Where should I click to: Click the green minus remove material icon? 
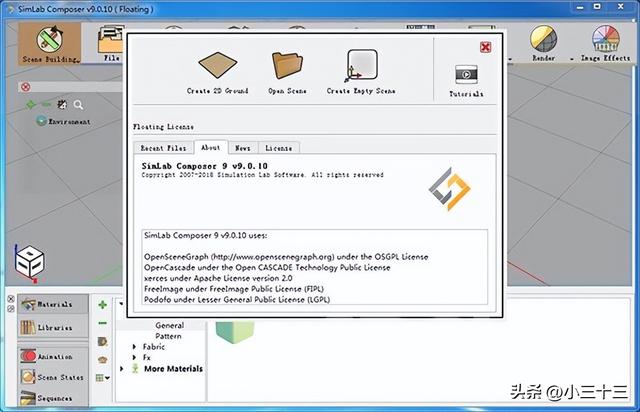click(x=103, y=323)
